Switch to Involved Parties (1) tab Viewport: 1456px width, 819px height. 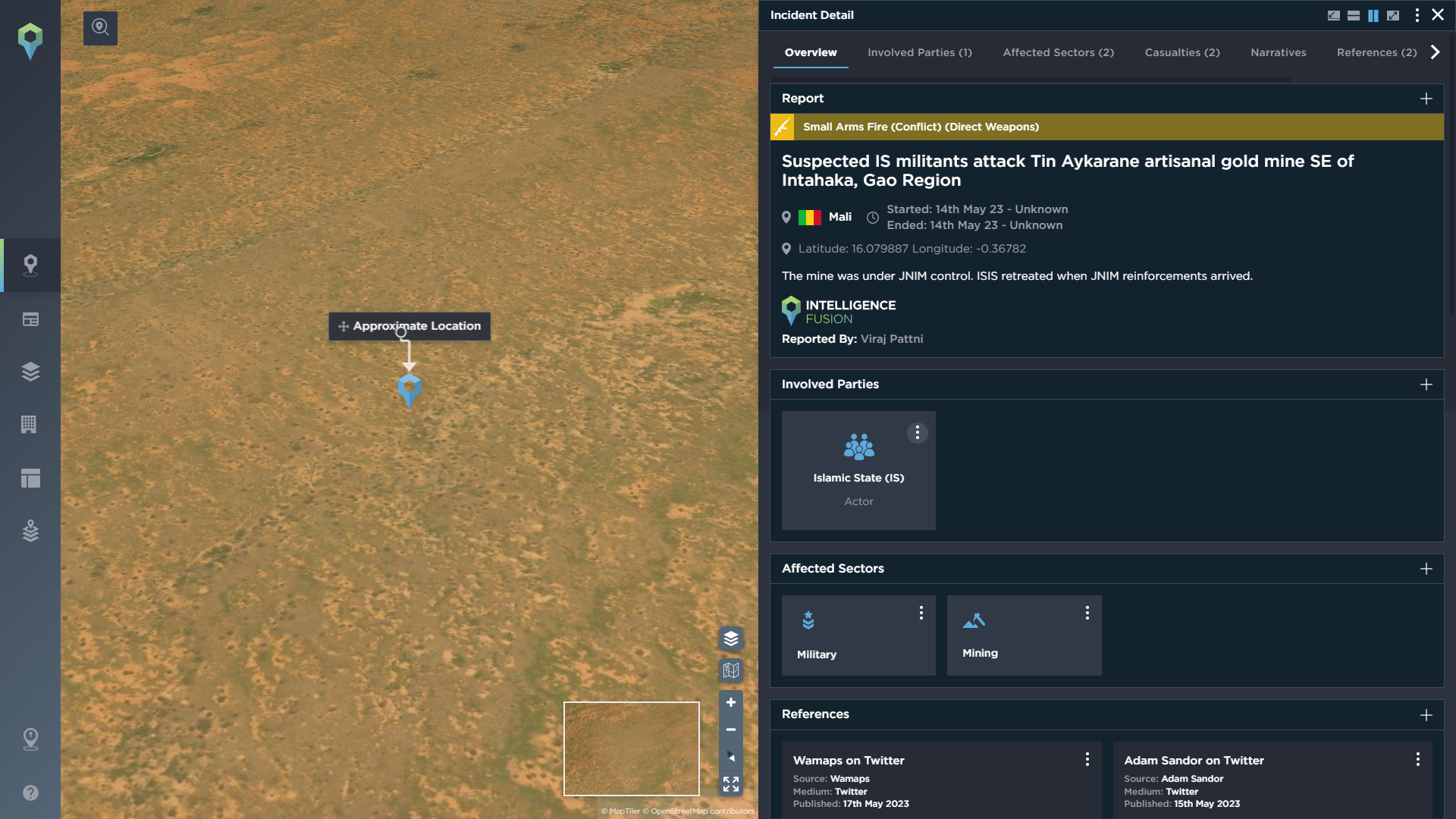point(920,52)
